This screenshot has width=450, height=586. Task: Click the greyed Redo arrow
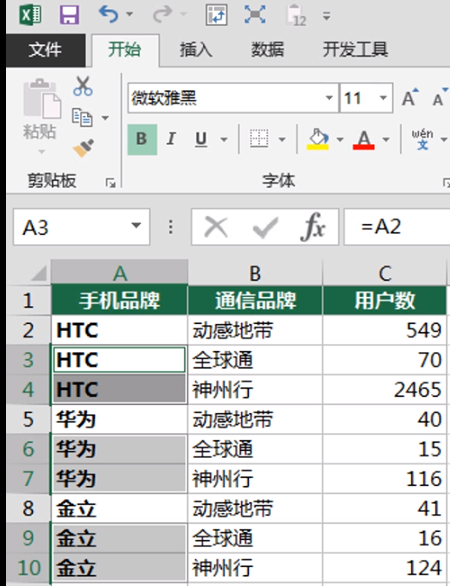[x=163, y=15]
